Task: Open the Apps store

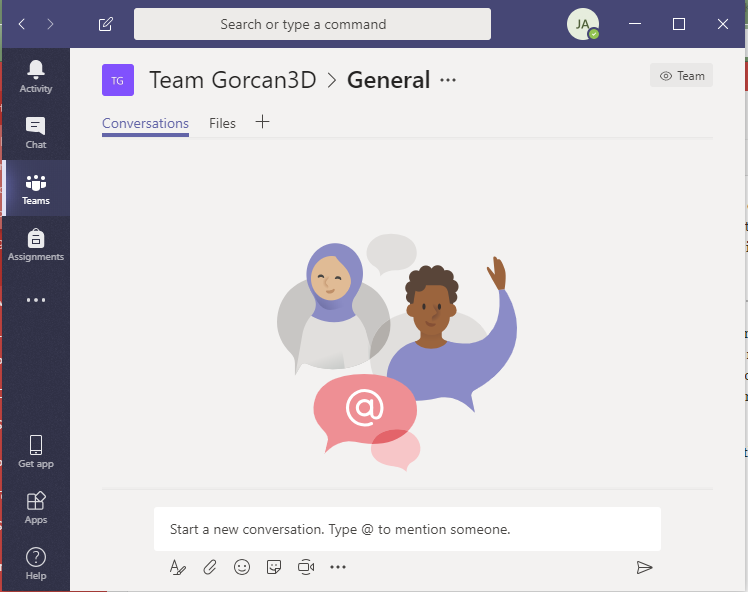Action: [36, 508]
